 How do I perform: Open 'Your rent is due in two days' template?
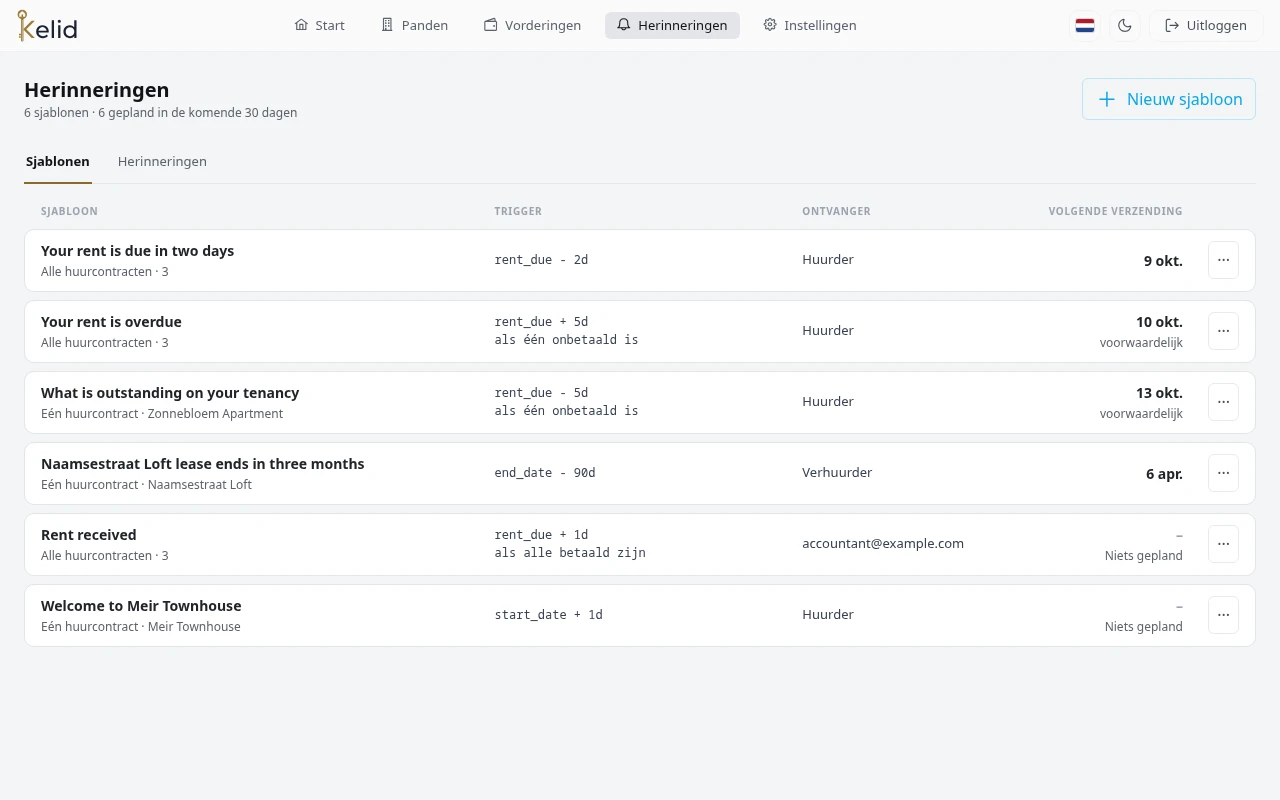pyautogui.click(x=137, y=251)
